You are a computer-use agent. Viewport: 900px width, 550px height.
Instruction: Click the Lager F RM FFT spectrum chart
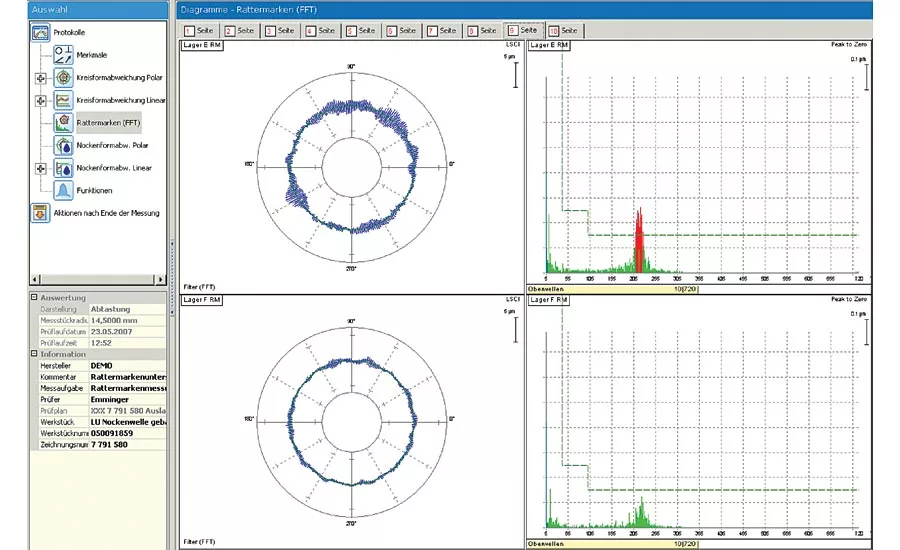click(700, 422)
